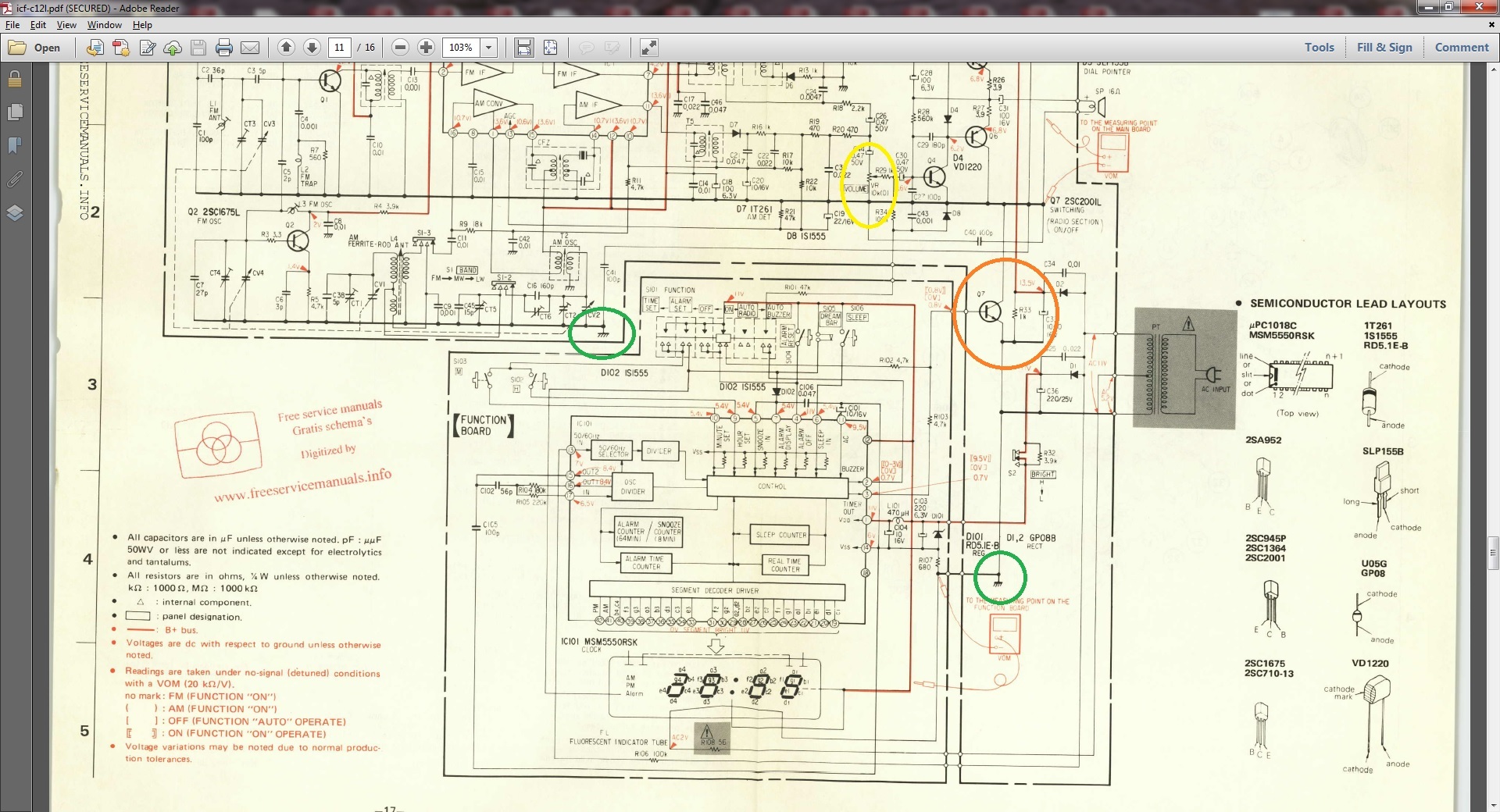Viewport: 1500px width, 812px height.
Task: Click the scroll up arrow of the vertical scrollbar
Action: pyautogui.click(x=1493, y=69)
